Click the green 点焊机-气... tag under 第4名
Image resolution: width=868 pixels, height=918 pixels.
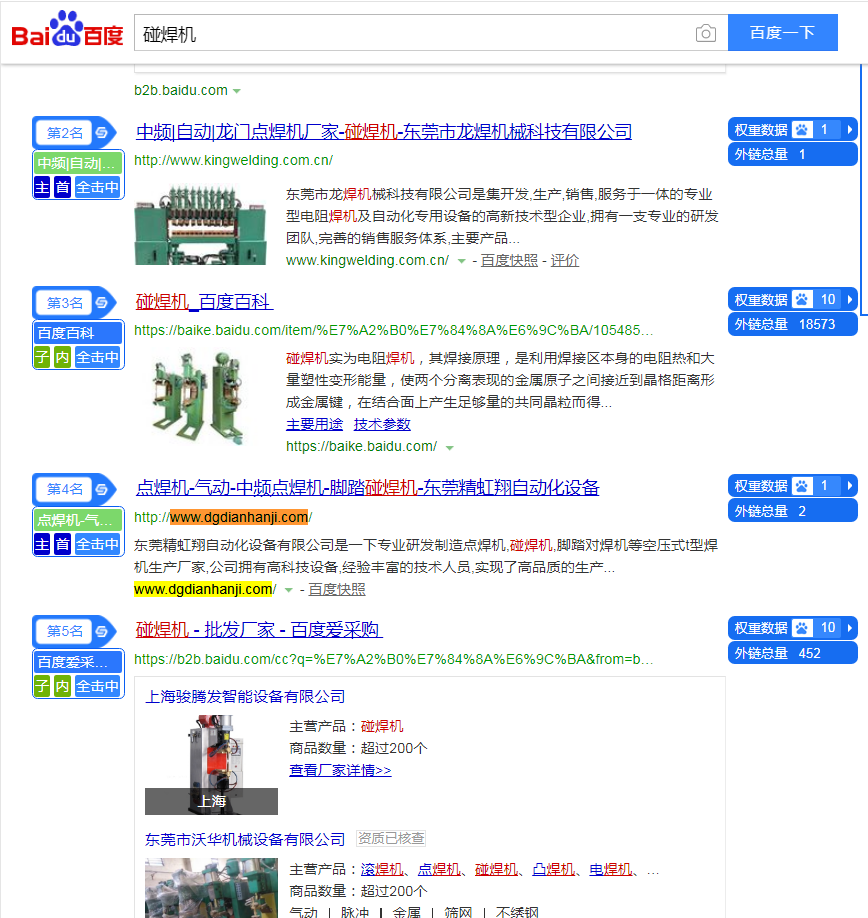click(78, 519)
